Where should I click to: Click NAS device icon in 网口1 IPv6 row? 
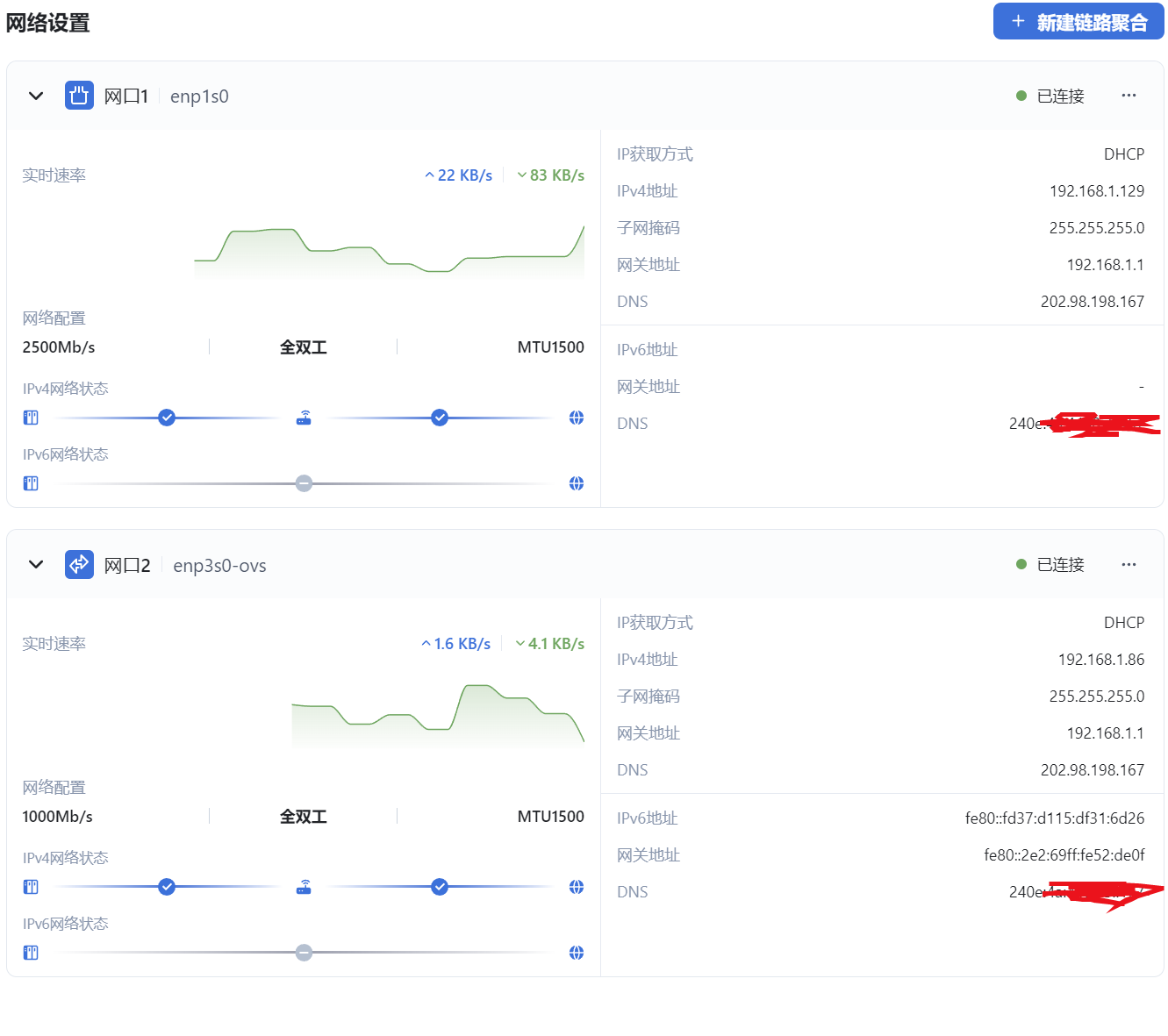31,483
